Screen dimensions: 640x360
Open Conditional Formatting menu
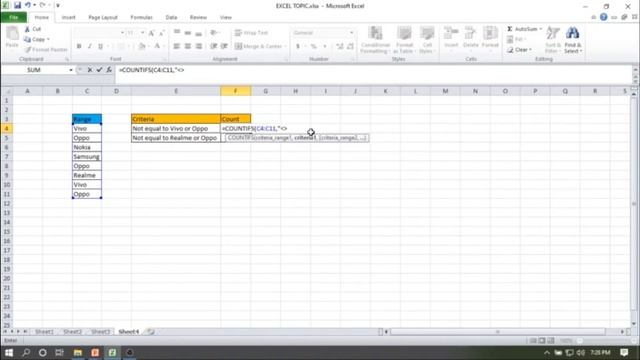click(x=375, y=39)
